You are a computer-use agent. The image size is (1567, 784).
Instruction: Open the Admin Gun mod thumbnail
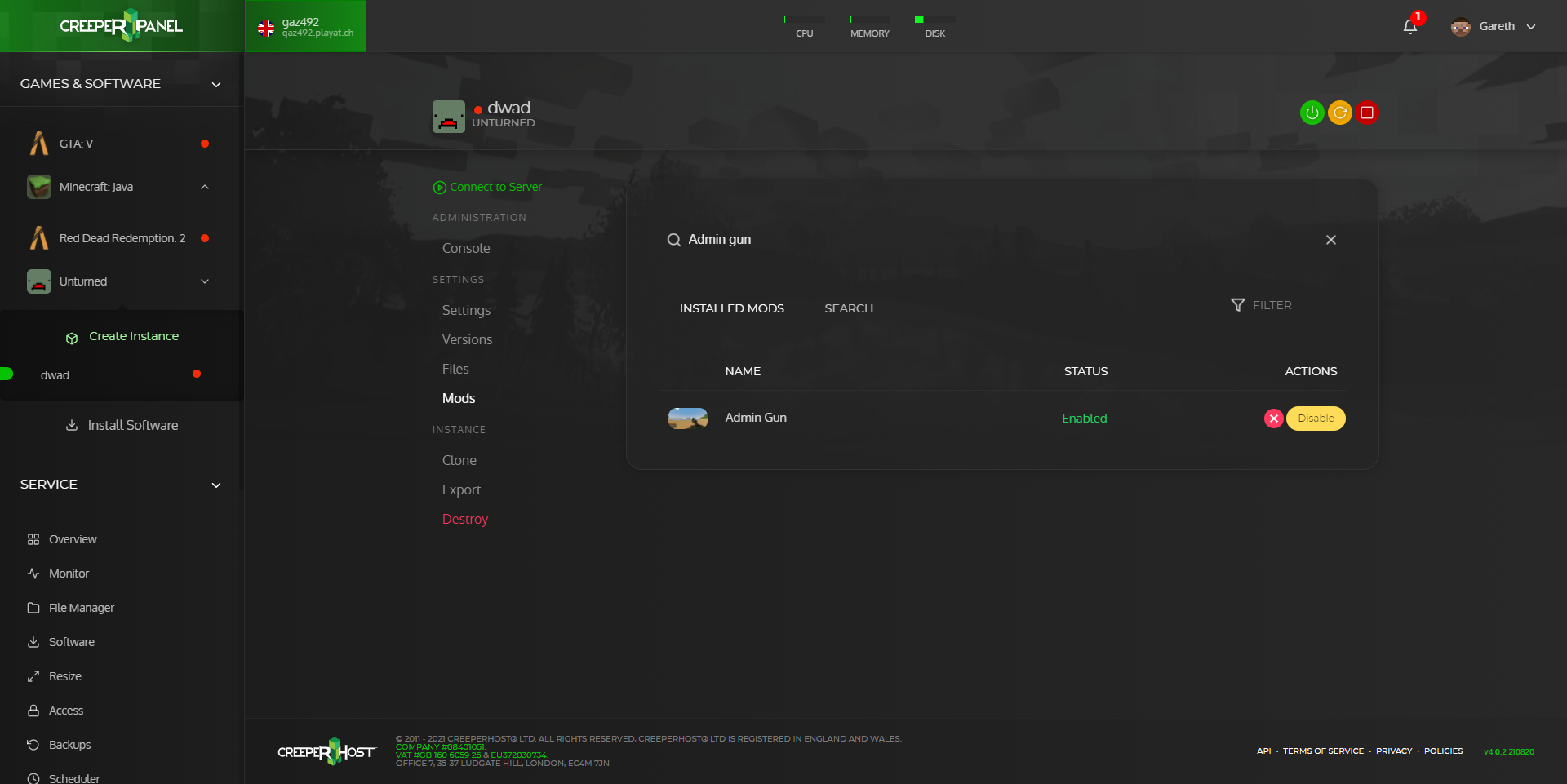(x=688, y=419)
